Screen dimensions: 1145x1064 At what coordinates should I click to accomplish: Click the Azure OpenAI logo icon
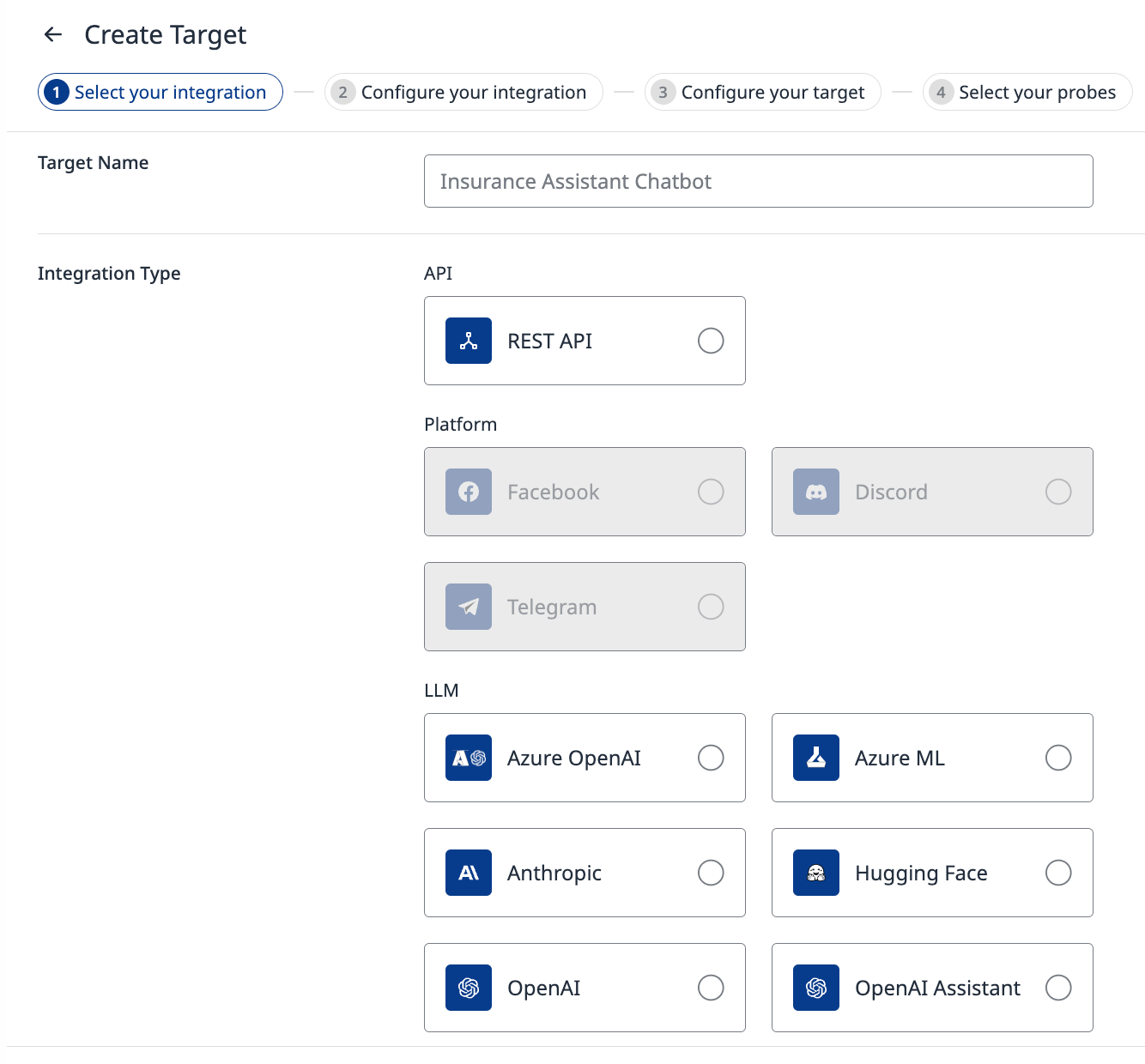point(469,758)
